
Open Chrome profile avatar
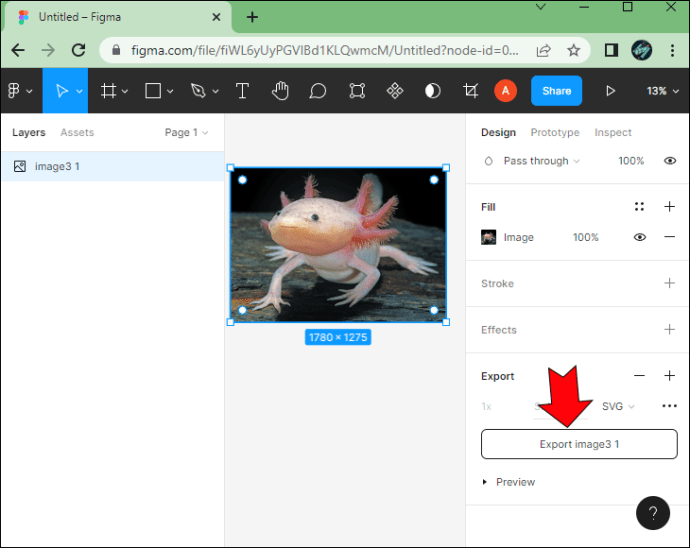(642, 50)
